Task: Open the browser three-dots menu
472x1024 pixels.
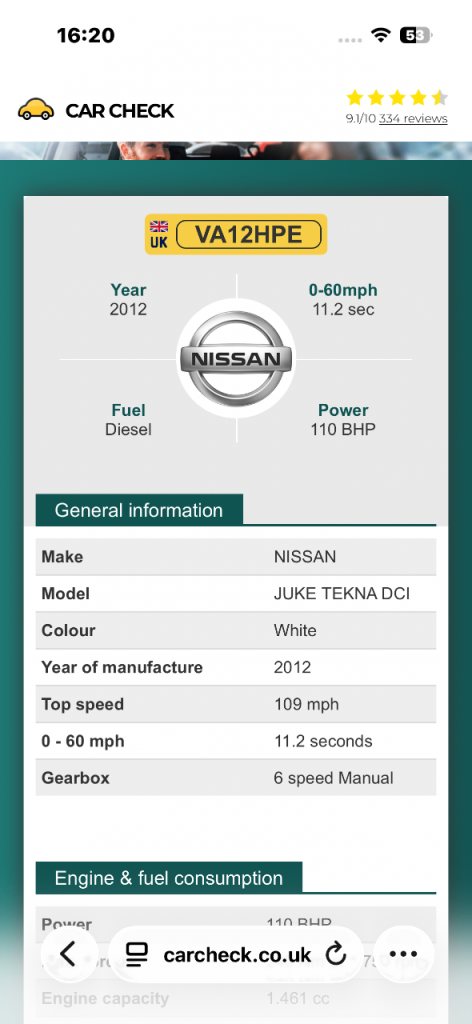Action: 403,955
